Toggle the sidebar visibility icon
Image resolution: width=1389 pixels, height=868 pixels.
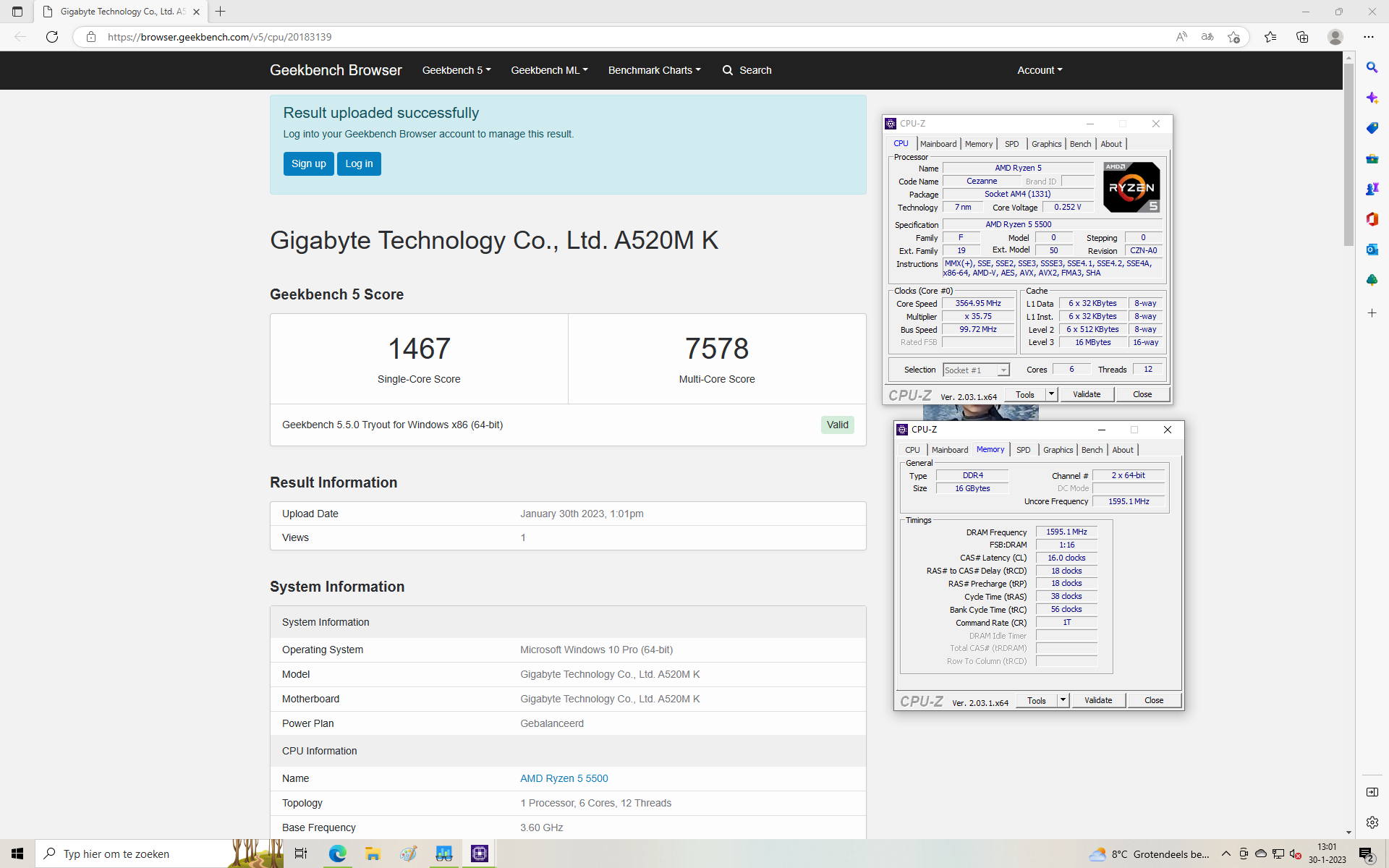(1372, 792)
